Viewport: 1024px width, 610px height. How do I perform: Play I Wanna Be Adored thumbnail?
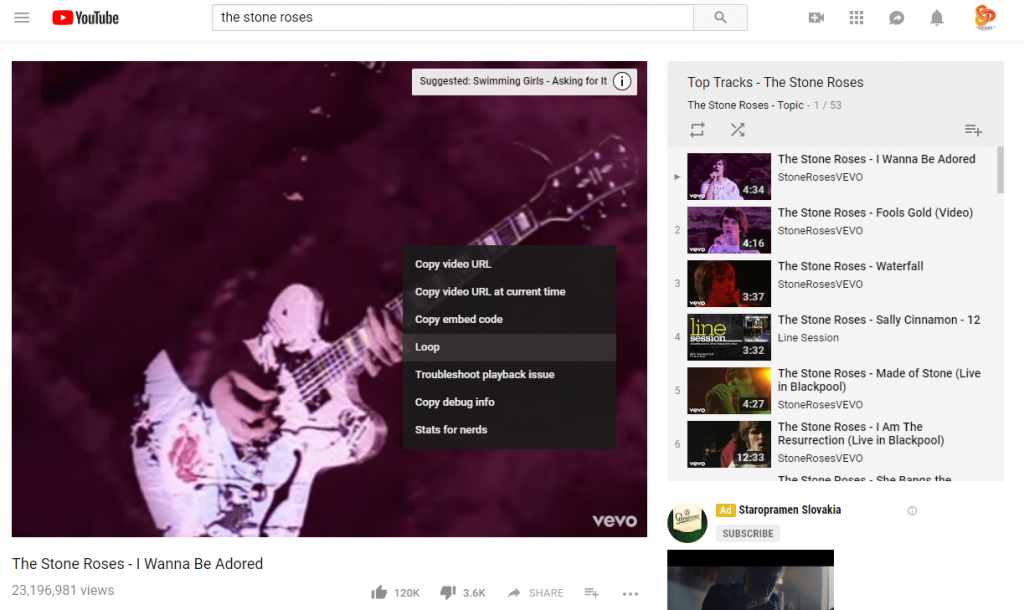coord(729,176)
